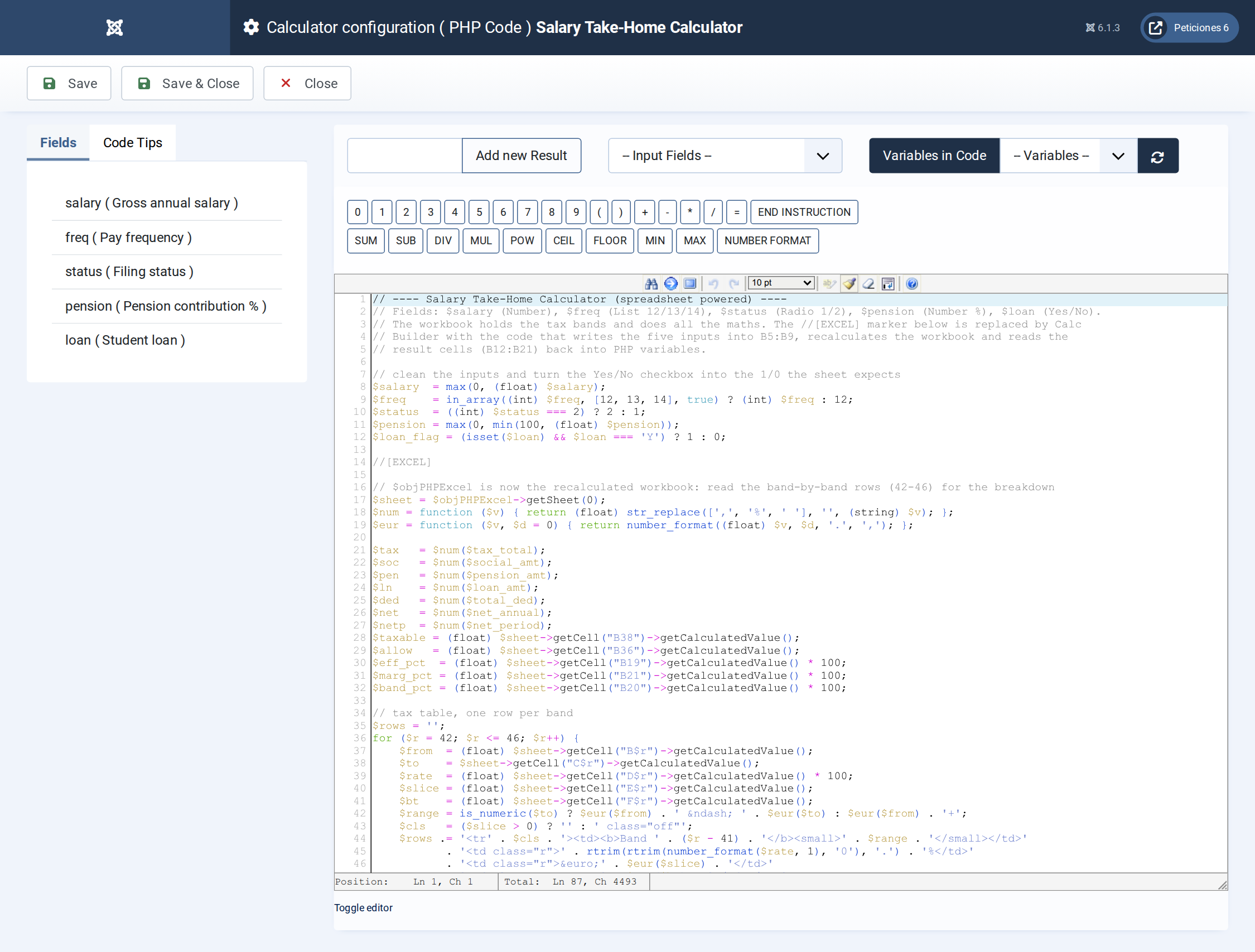Open the Peticiones 6 site preview icon
This screenshot has width=1255, height=952.
pos(1156,27)
